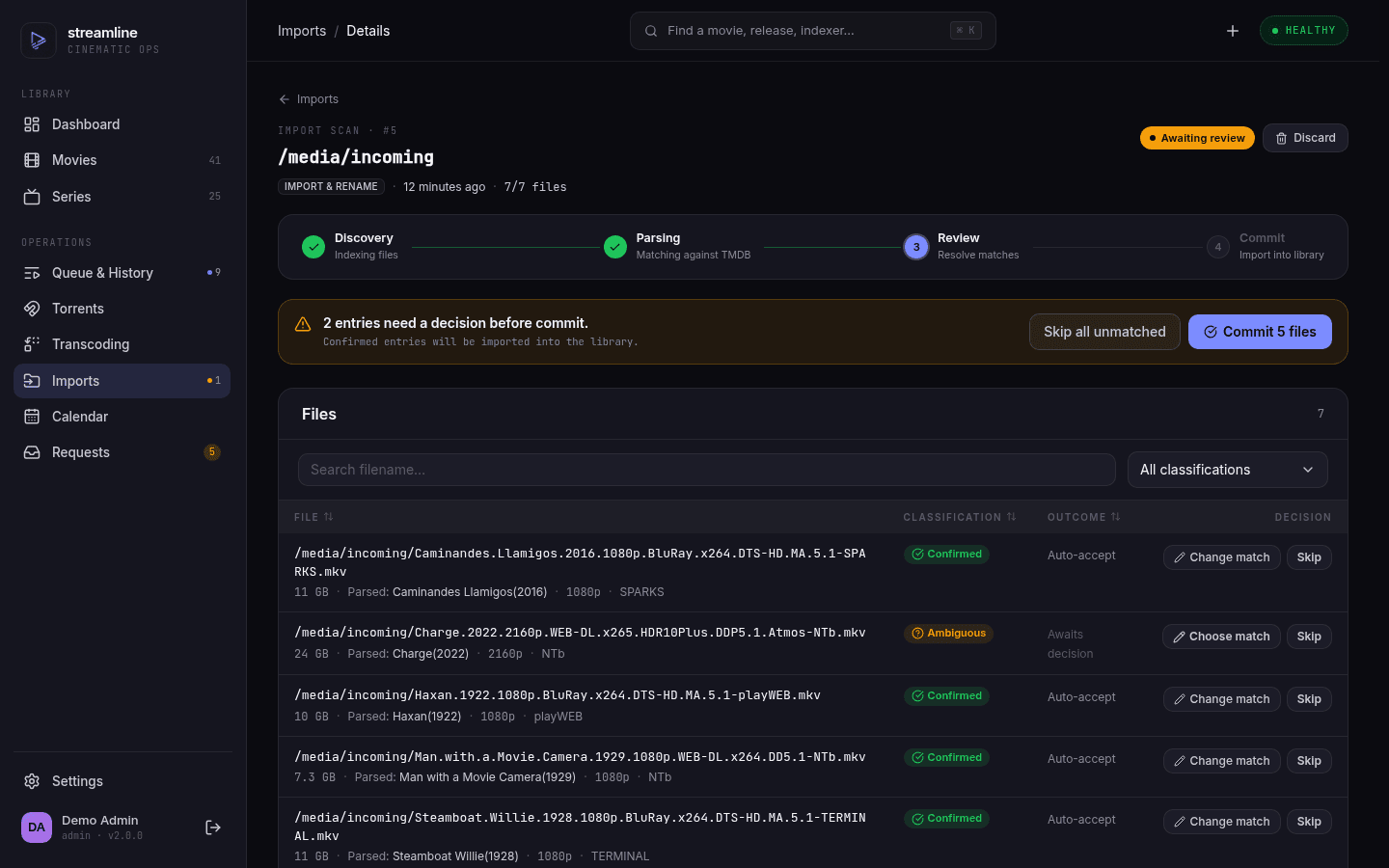Choose match for Charge 2022 file
This screenshot has width=1389, height=868.
click(x=1222, y=637)
